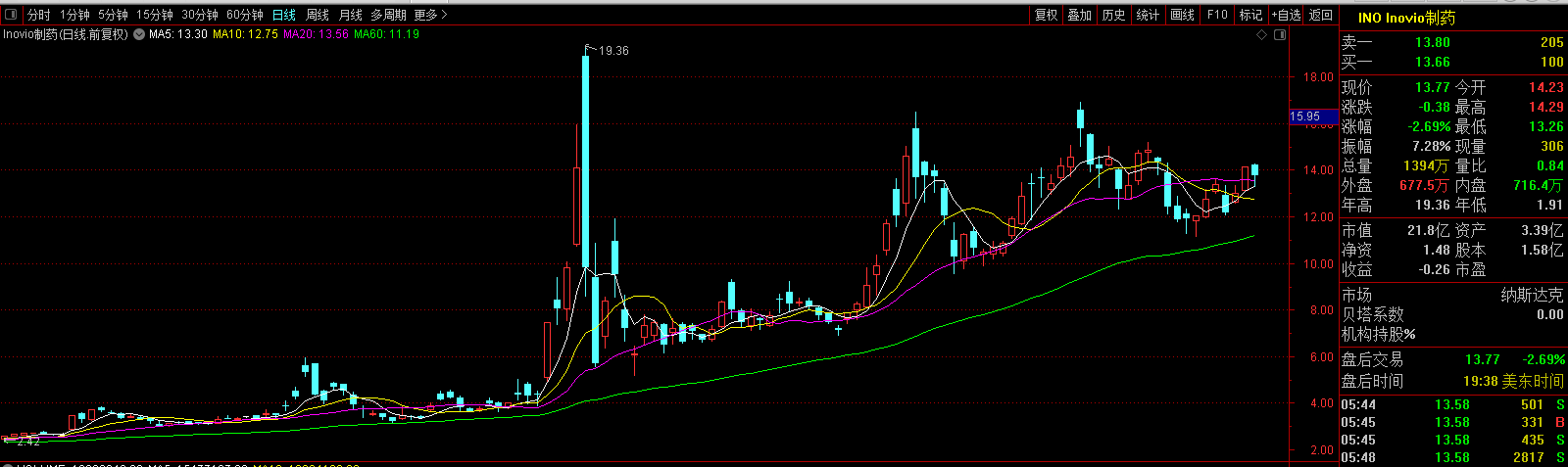Open the 历史 history button
Image resolution: width=1568 pixels, height=467 pixels.
point(1114,15)
